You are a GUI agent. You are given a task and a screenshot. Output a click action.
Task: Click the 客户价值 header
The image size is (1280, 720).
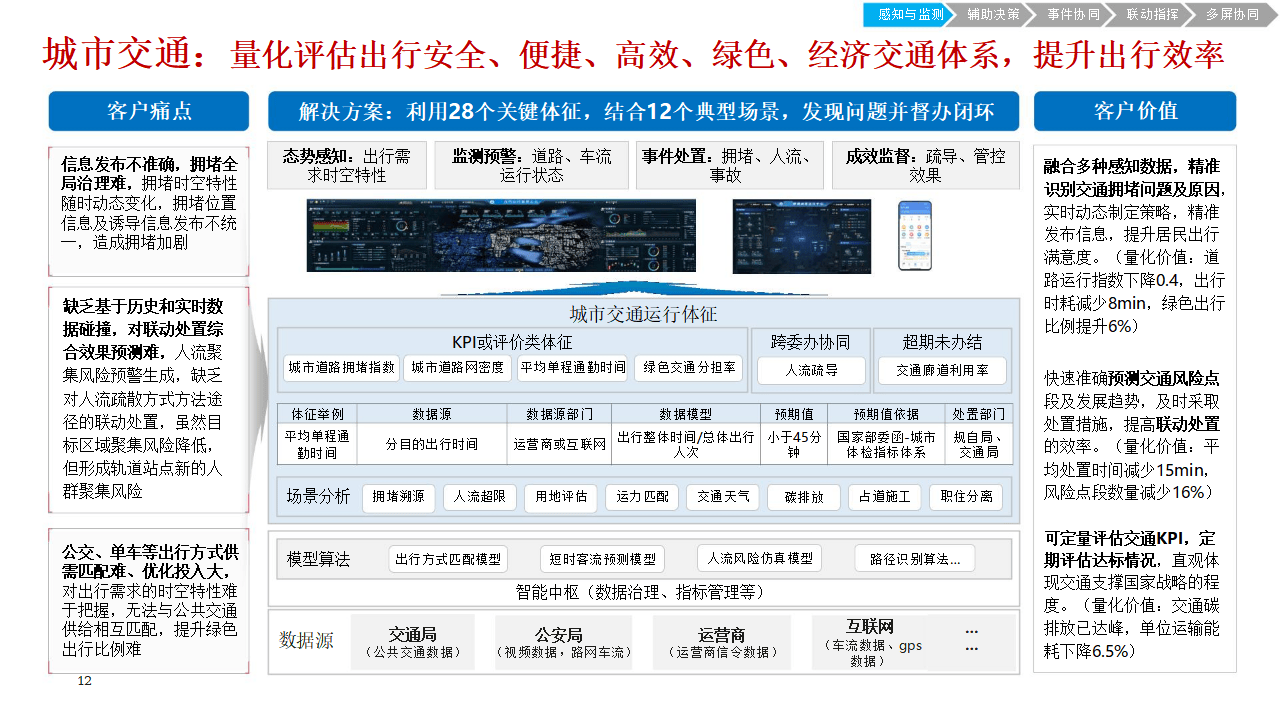(1135, 111)
